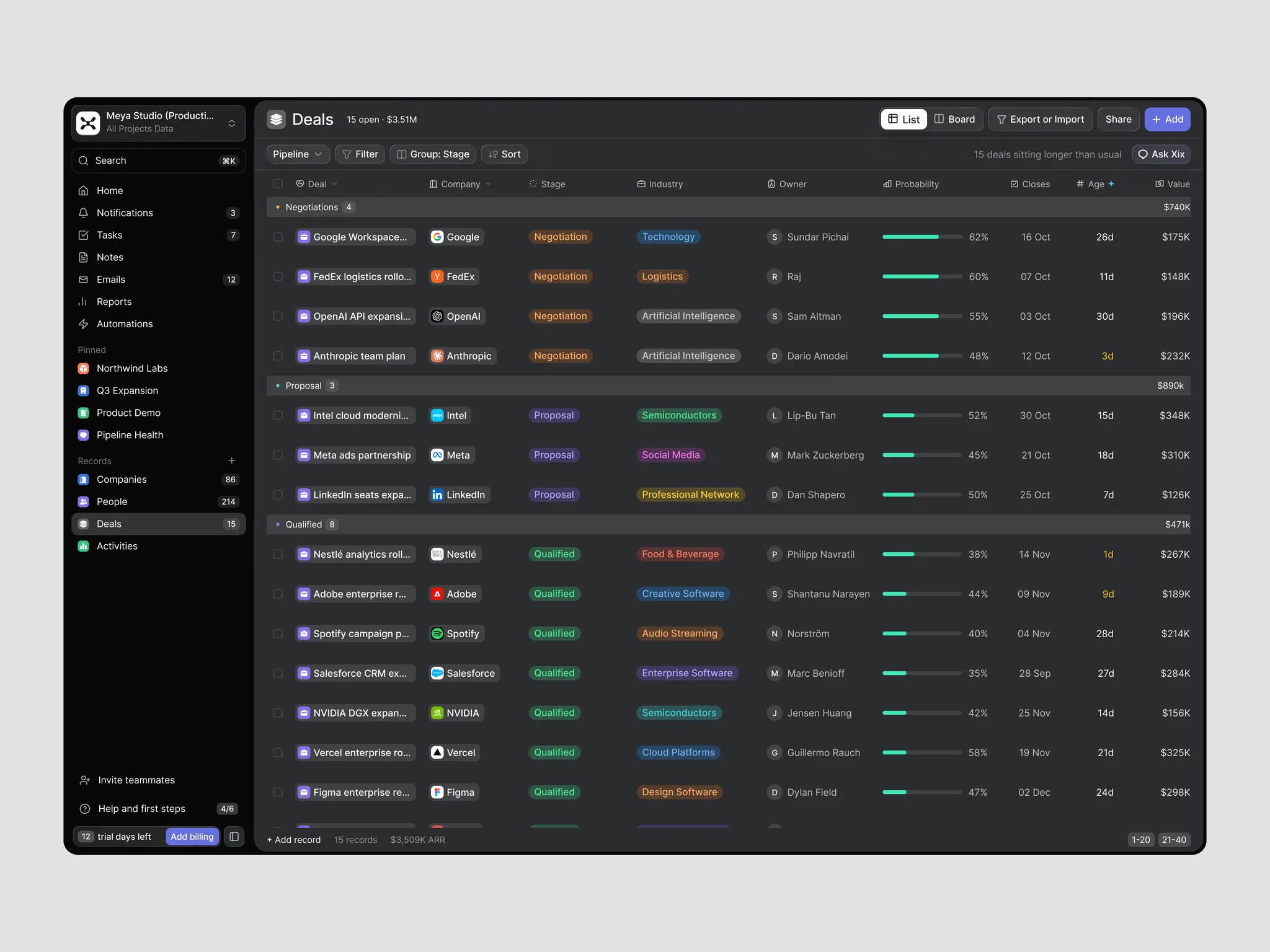Image resolution: width=1270 pixels, height=952 pixels.
Task: Go to records page 21-40
Action: [x=1174, y=840]
